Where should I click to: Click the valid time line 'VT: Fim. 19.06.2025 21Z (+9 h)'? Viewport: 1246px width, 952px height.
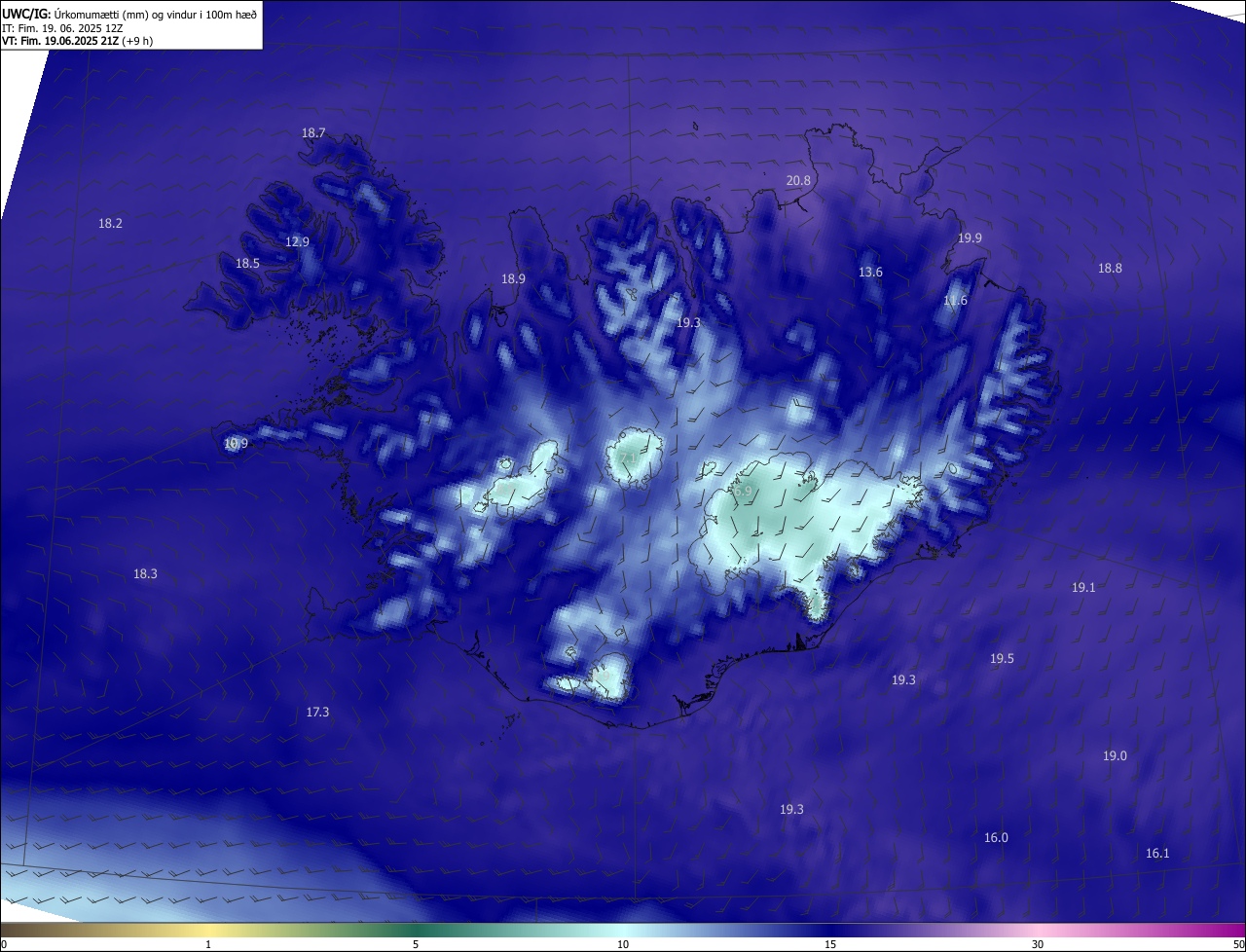[x=78, y=41]
